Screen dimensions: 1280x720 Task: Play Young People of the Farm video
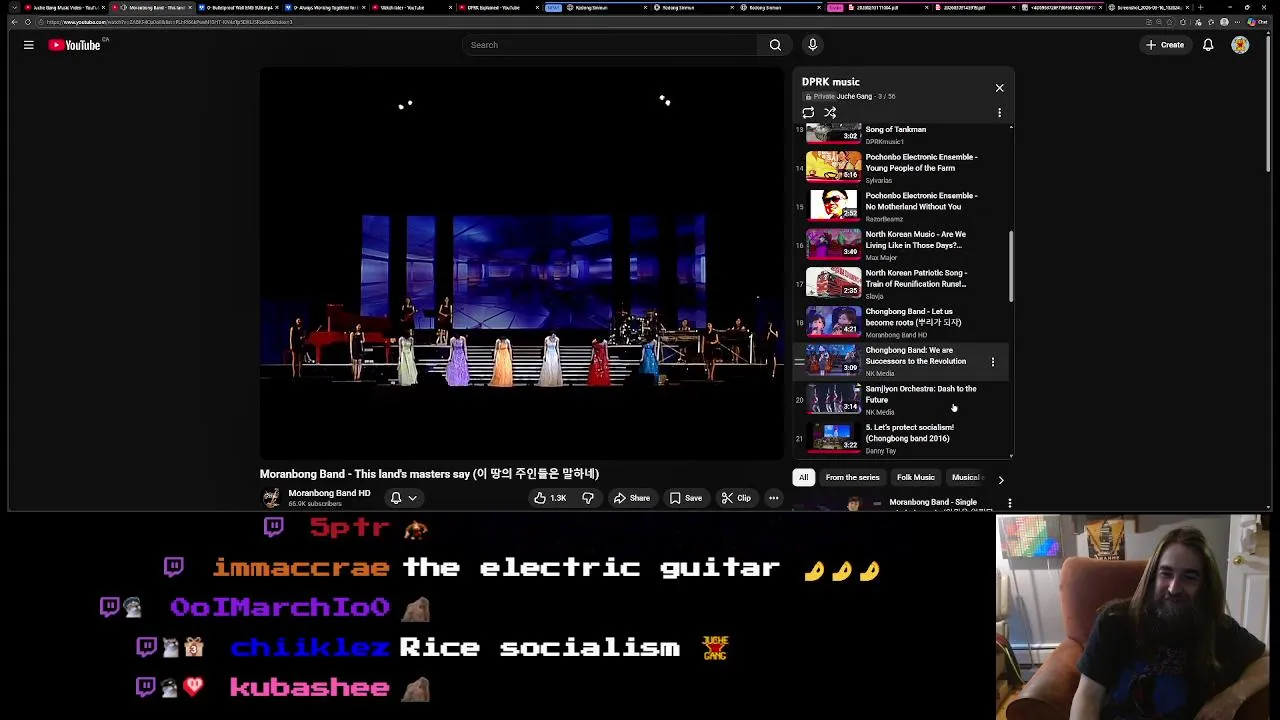click(x=900, y=167)
